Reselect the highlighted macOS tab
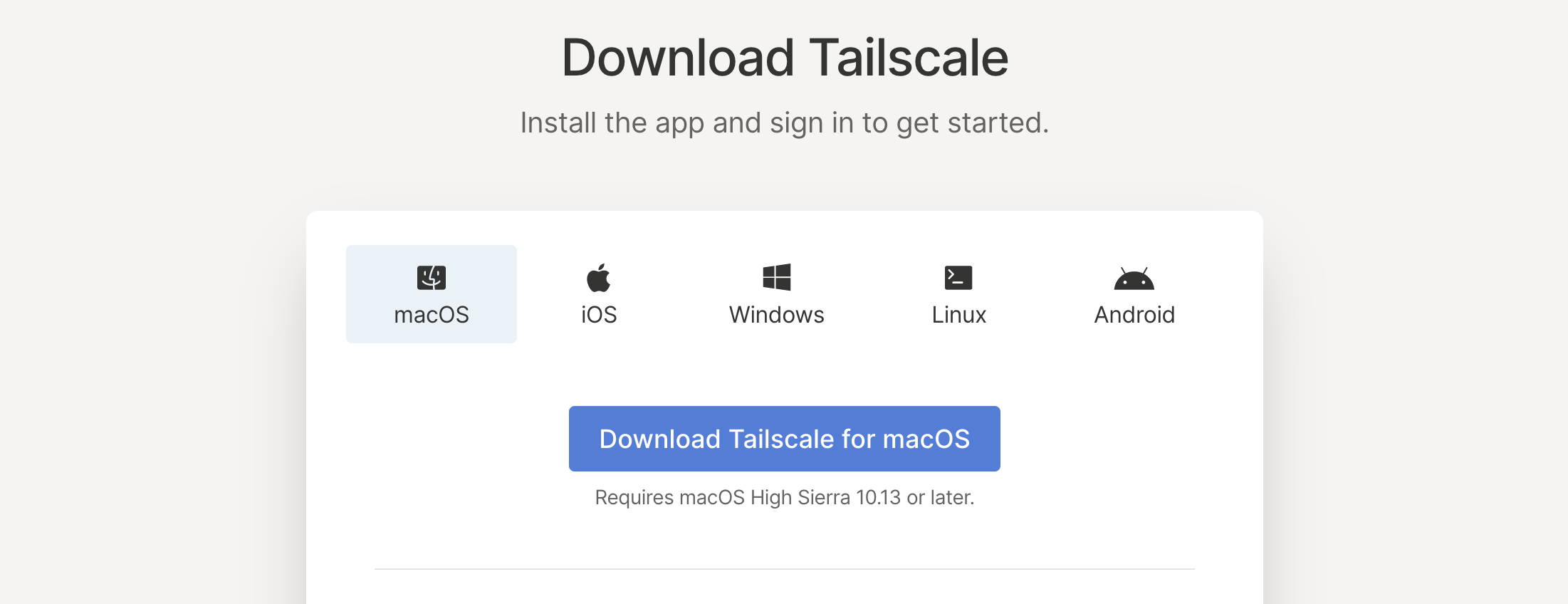Image resolution: width=1568 pixels, height=604 pixels. point(431,293)
